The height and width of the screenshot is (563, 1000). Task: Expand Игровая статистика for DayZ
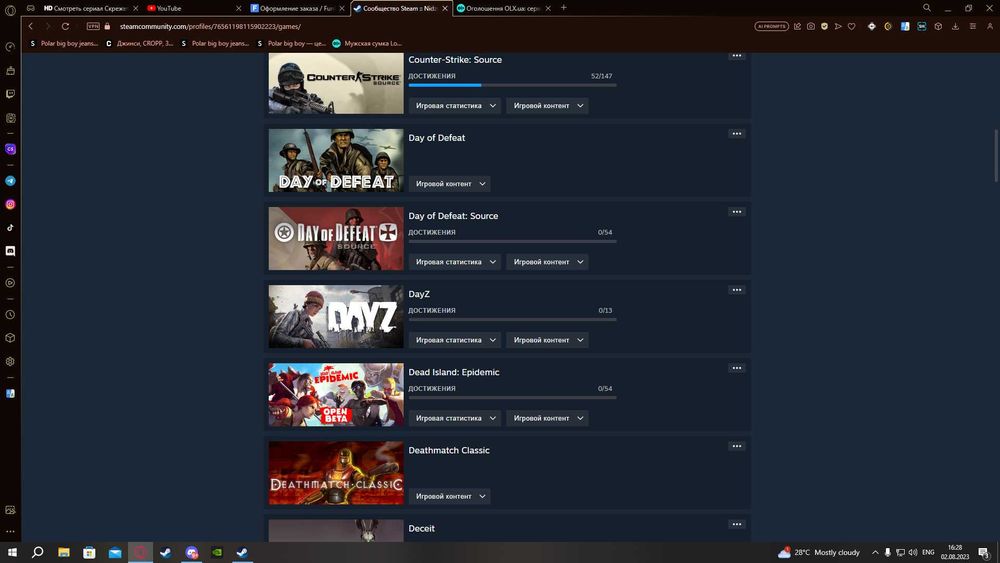455,340
